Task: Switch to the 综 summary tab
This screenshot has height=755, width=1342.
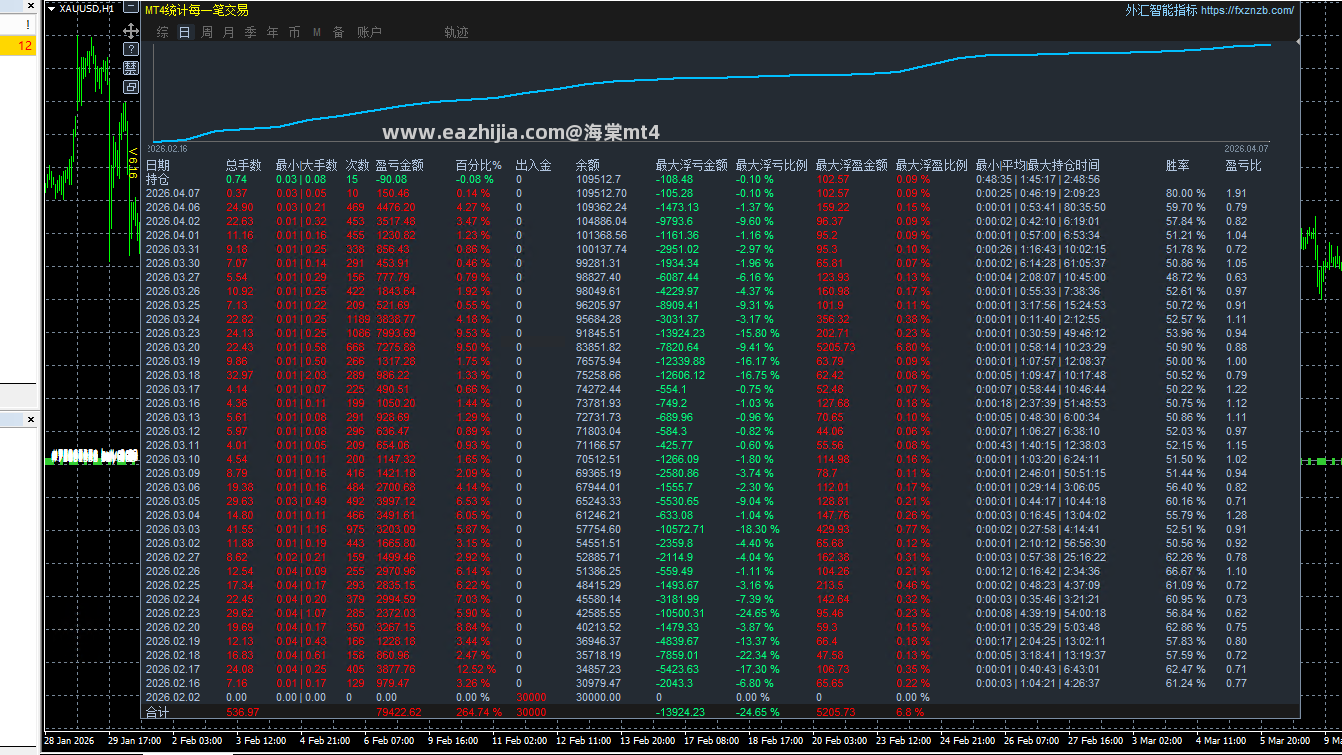Action: pos(162,32)
